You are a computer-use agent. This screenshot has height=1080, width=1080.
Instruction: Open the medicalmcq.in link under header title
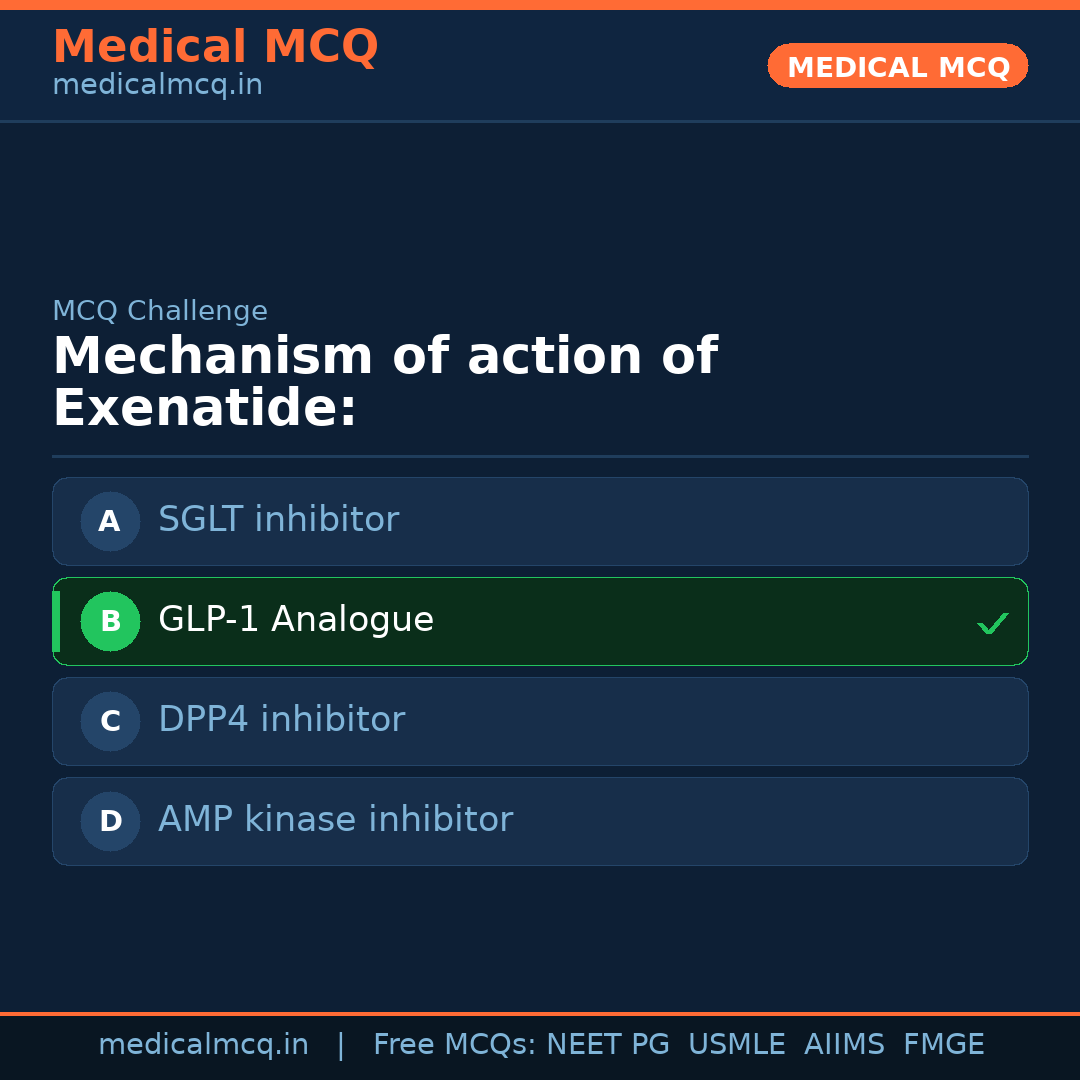[157, 85]
